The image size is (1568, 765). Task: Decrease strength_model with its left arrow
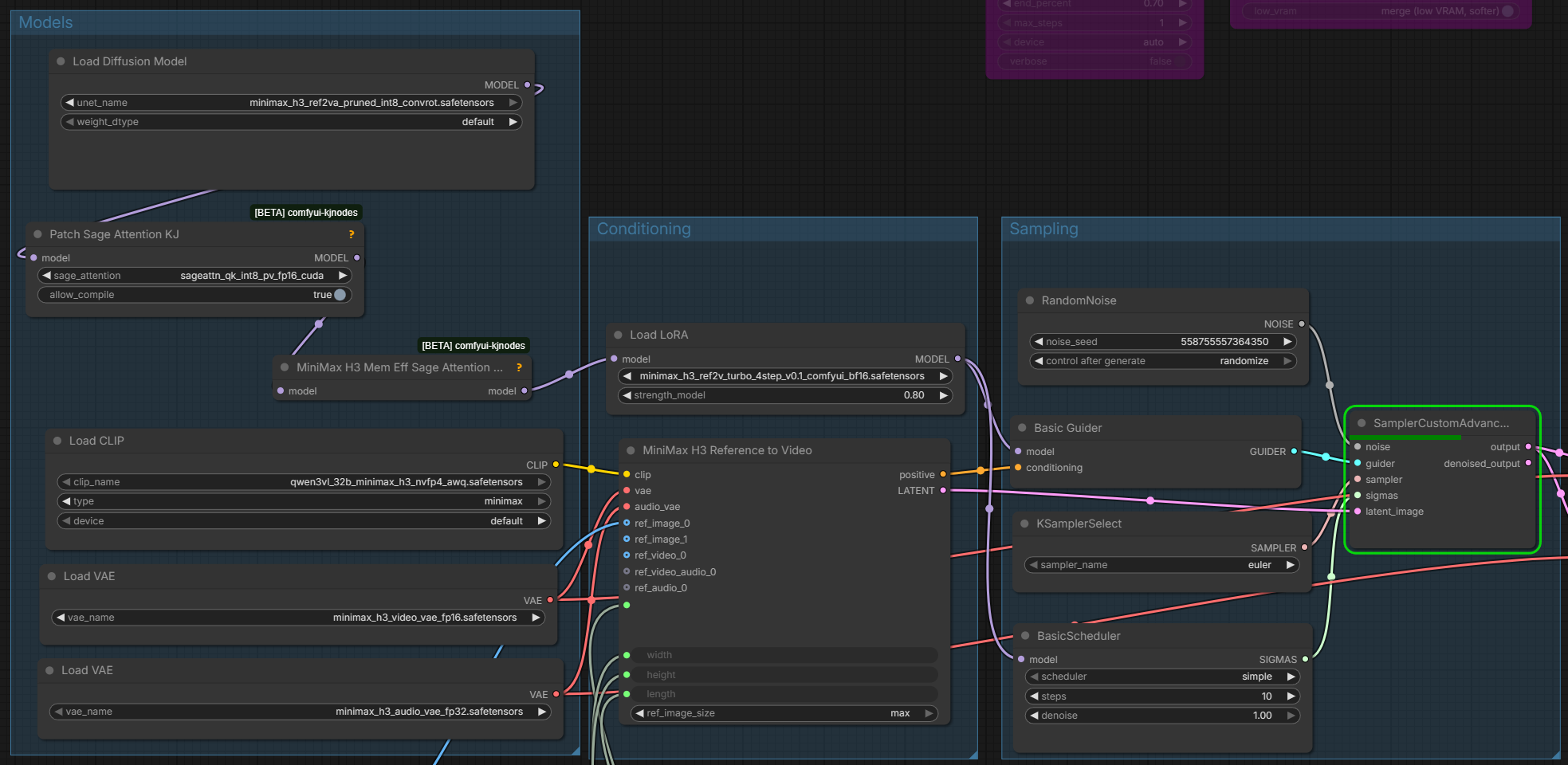pos(627,395)
